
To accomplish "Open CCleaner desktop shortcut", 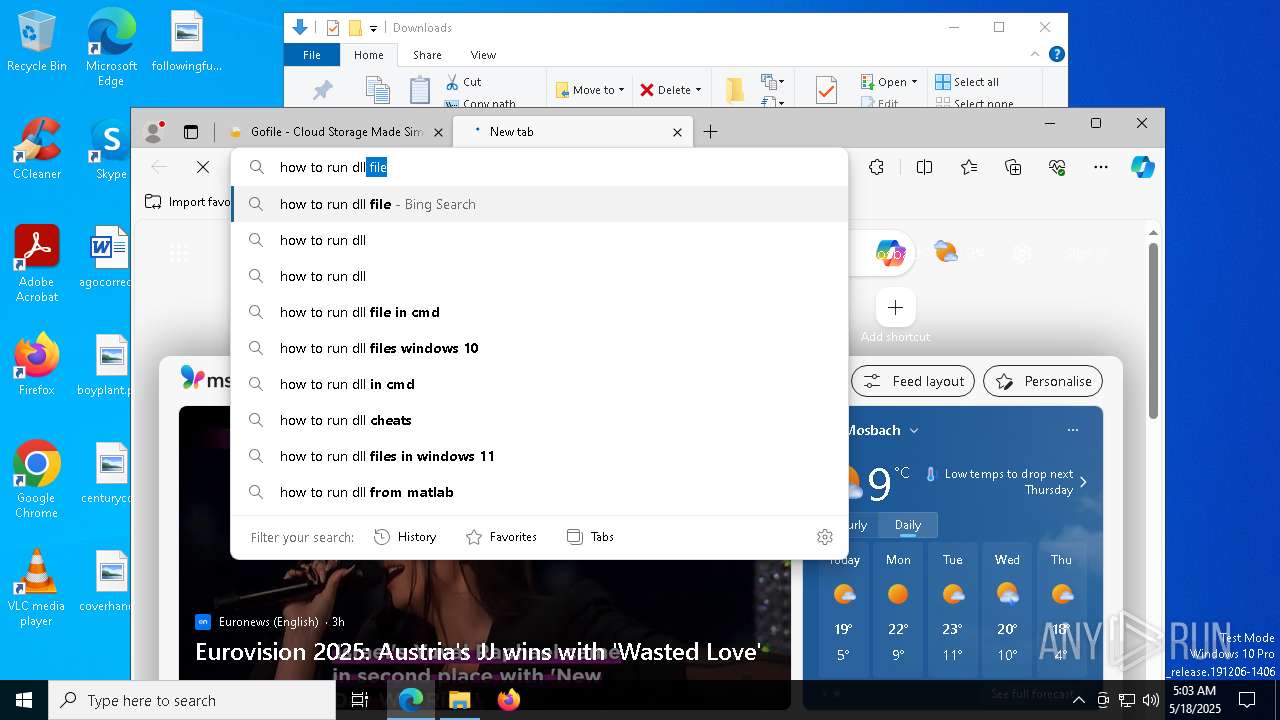I will pos(37,148).
